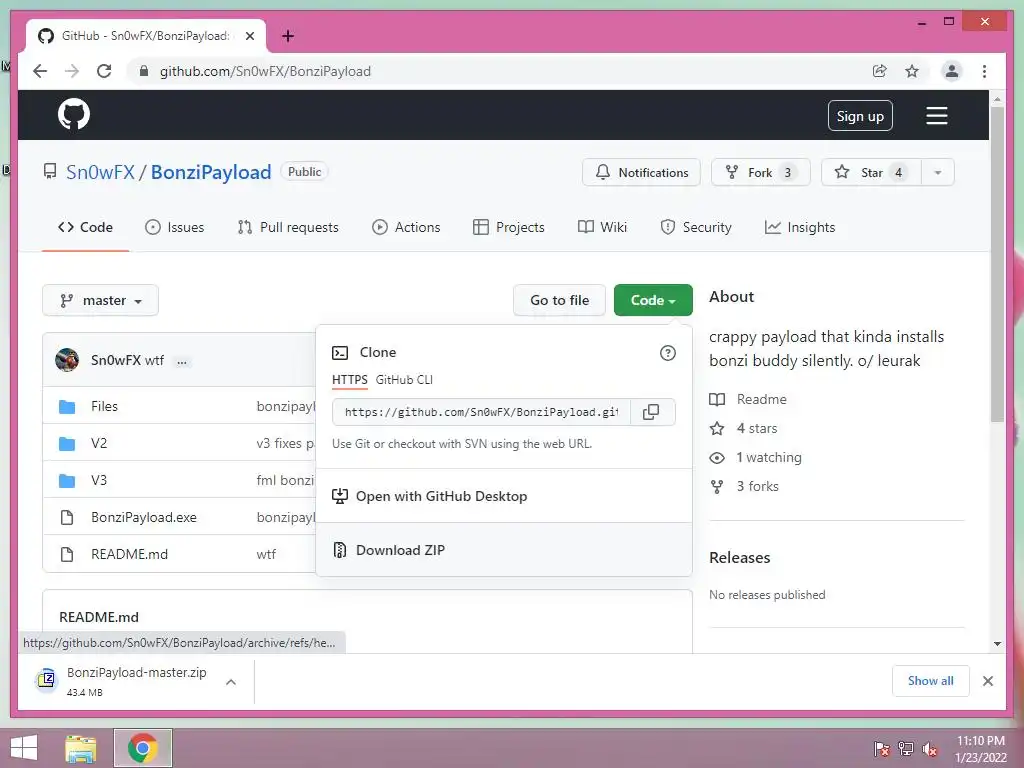The width and height of the screenshot is (1024, 768).
Task: Expand the dropdown arrow next to Star
Action: [938, 172]
